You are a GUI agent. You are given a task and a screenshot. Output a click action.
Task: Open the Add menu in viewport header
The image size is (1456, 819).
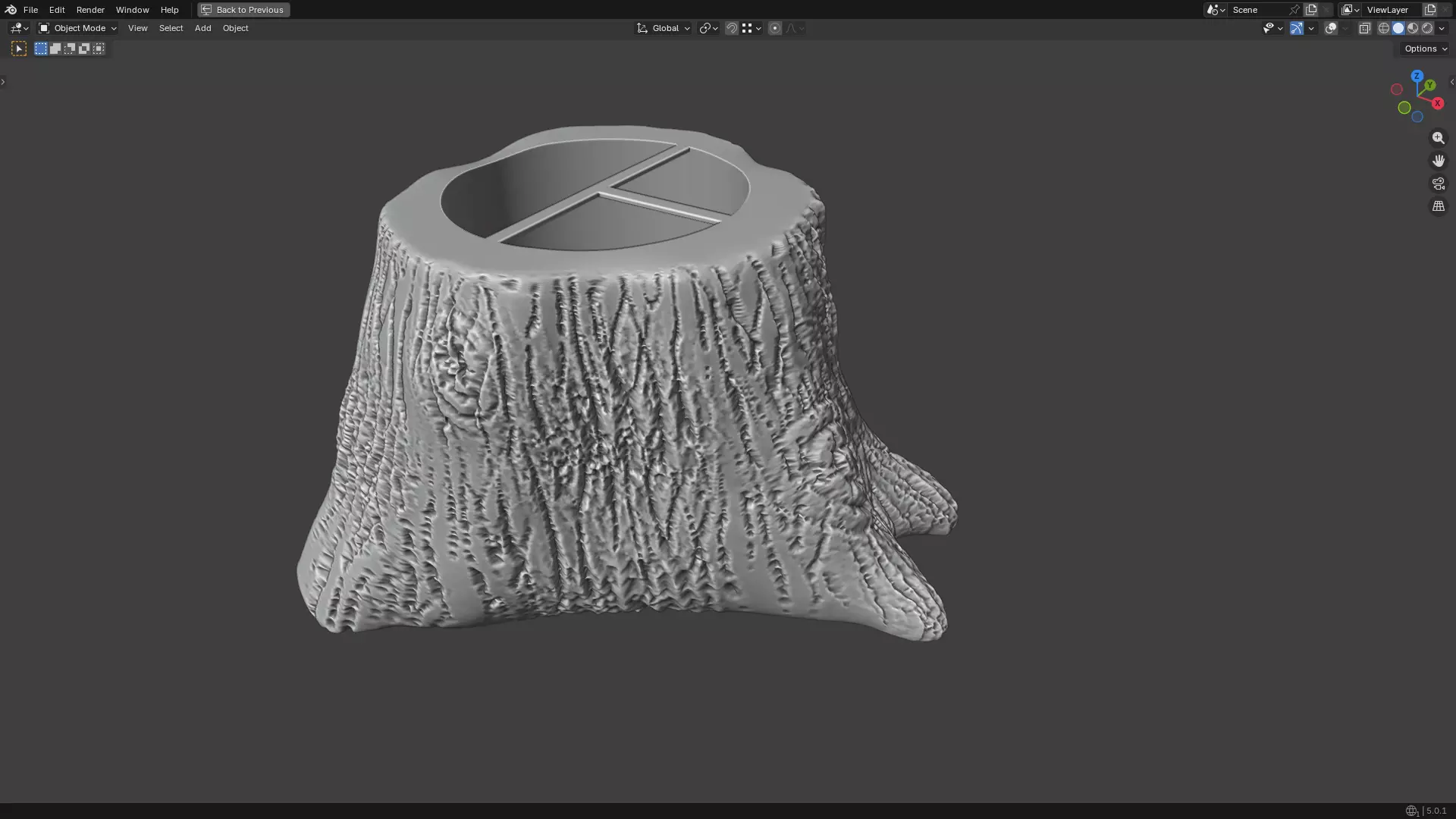tap(202, 28)
